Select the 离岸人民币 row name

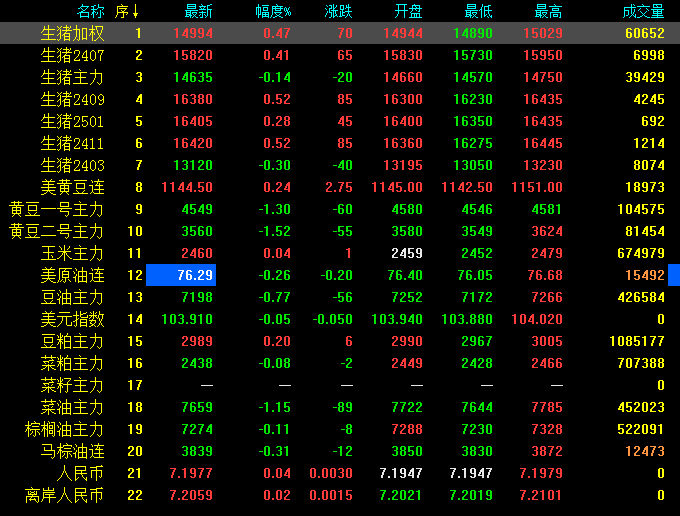[65, 496]
